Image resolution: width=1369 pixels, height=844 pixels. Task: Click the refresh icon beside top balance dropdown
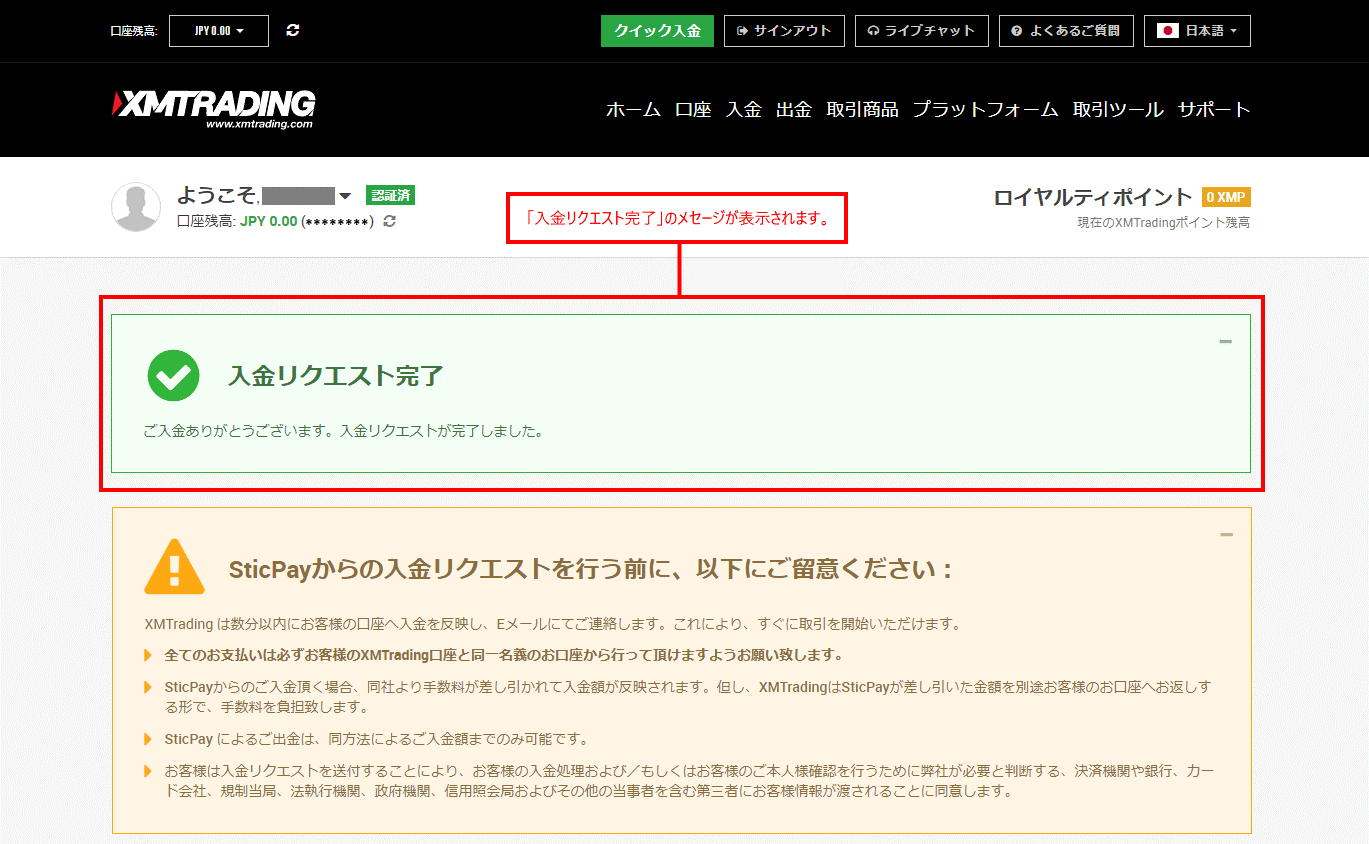292,31
